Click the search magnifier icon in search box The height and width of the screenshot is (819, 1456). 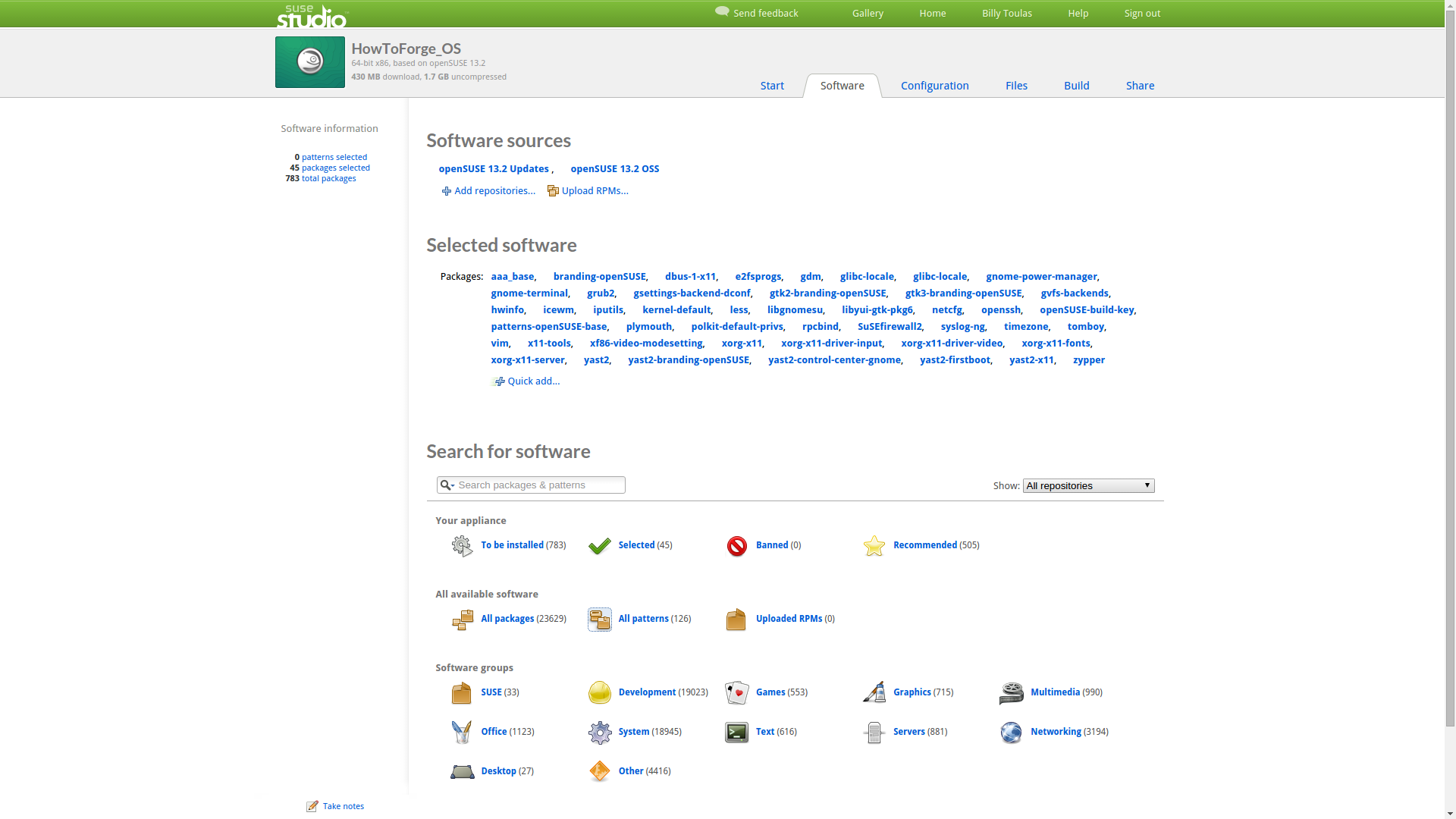click(x=446, y=485)
